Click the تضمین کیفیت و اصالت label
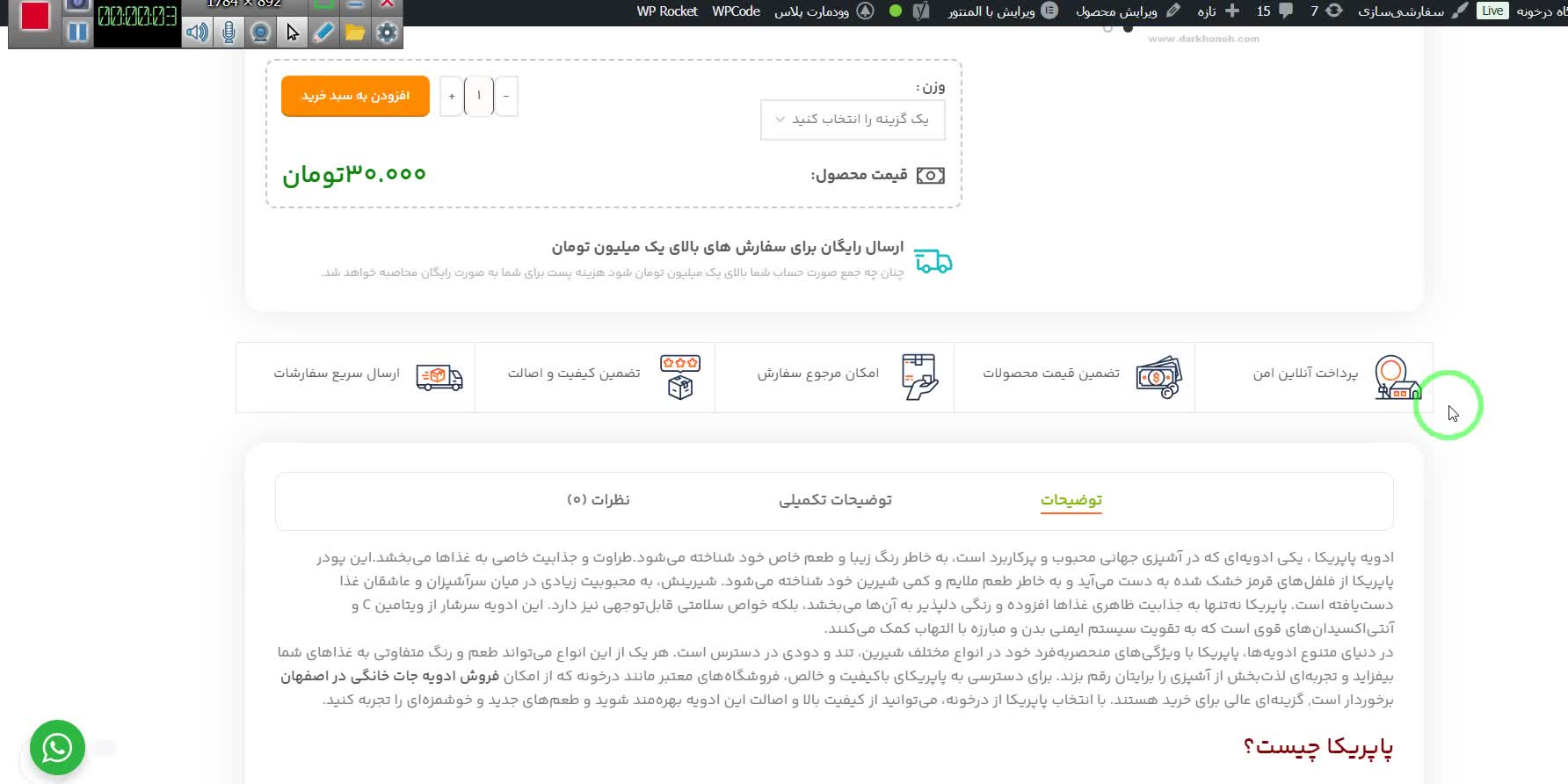1568x784 pixels. (x=574, y=374)
